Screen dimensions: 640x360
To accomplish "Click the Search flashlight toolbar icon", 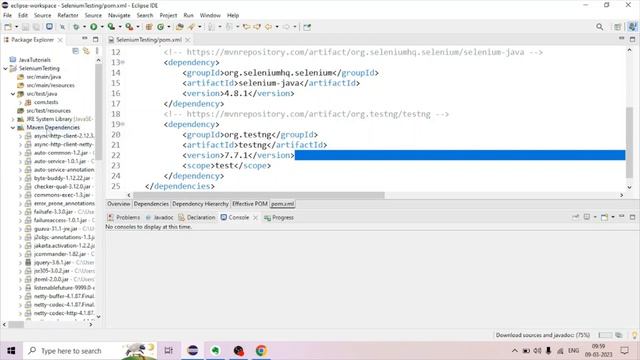I will coord(191,27).
